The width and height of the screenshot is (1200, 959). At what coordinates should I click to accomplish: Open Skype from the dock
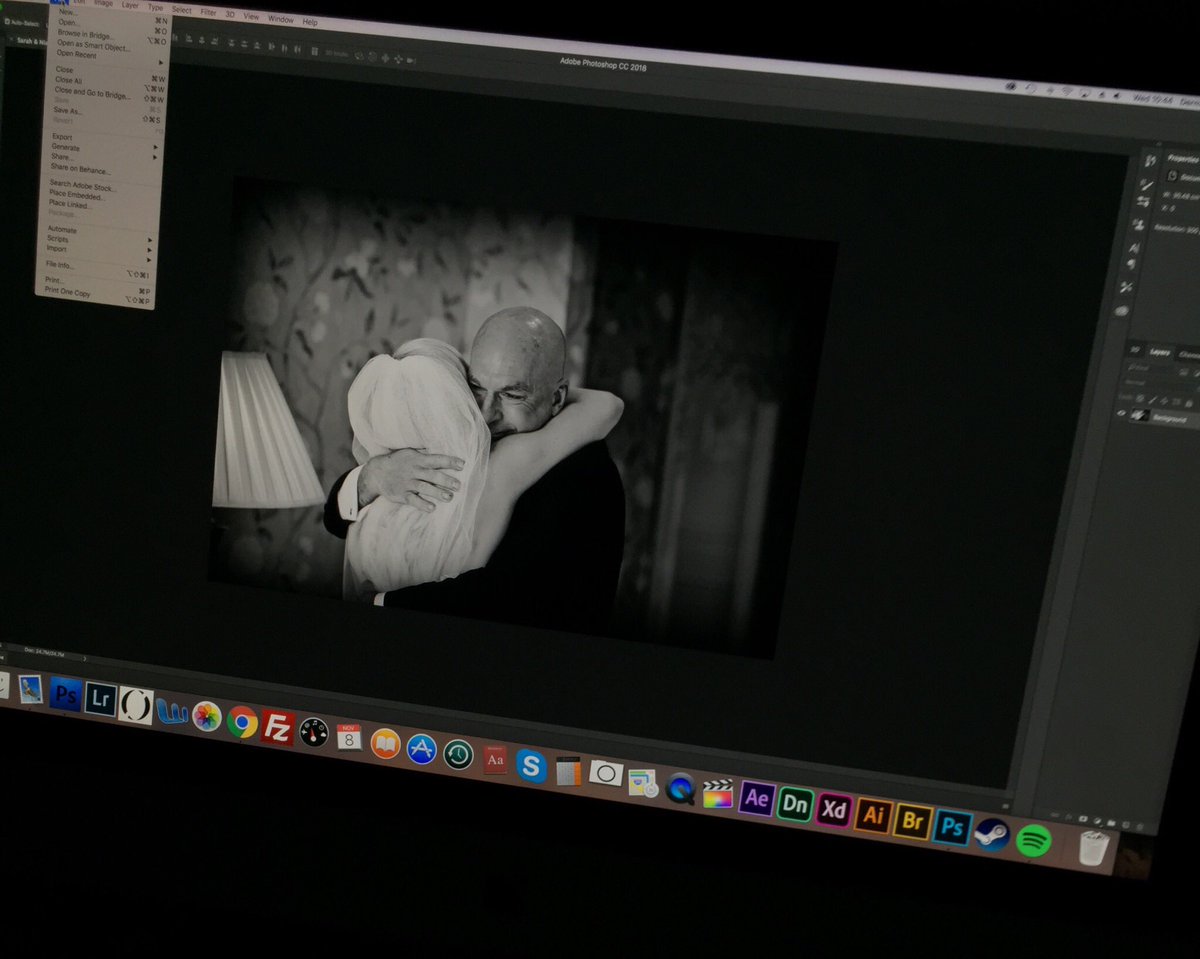(530, 766)
